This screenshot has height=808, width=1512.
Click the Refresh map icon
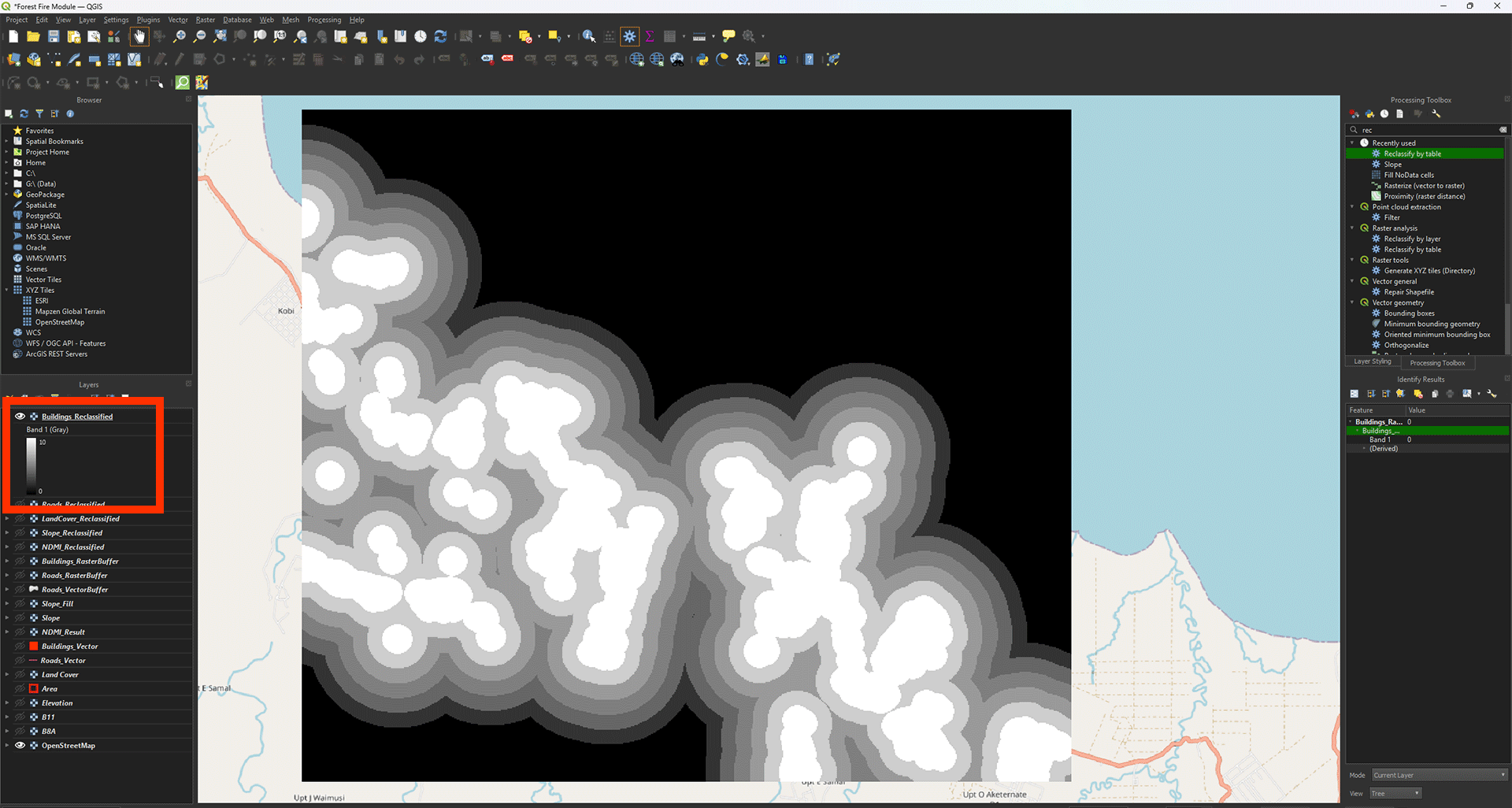click(441, 36)
